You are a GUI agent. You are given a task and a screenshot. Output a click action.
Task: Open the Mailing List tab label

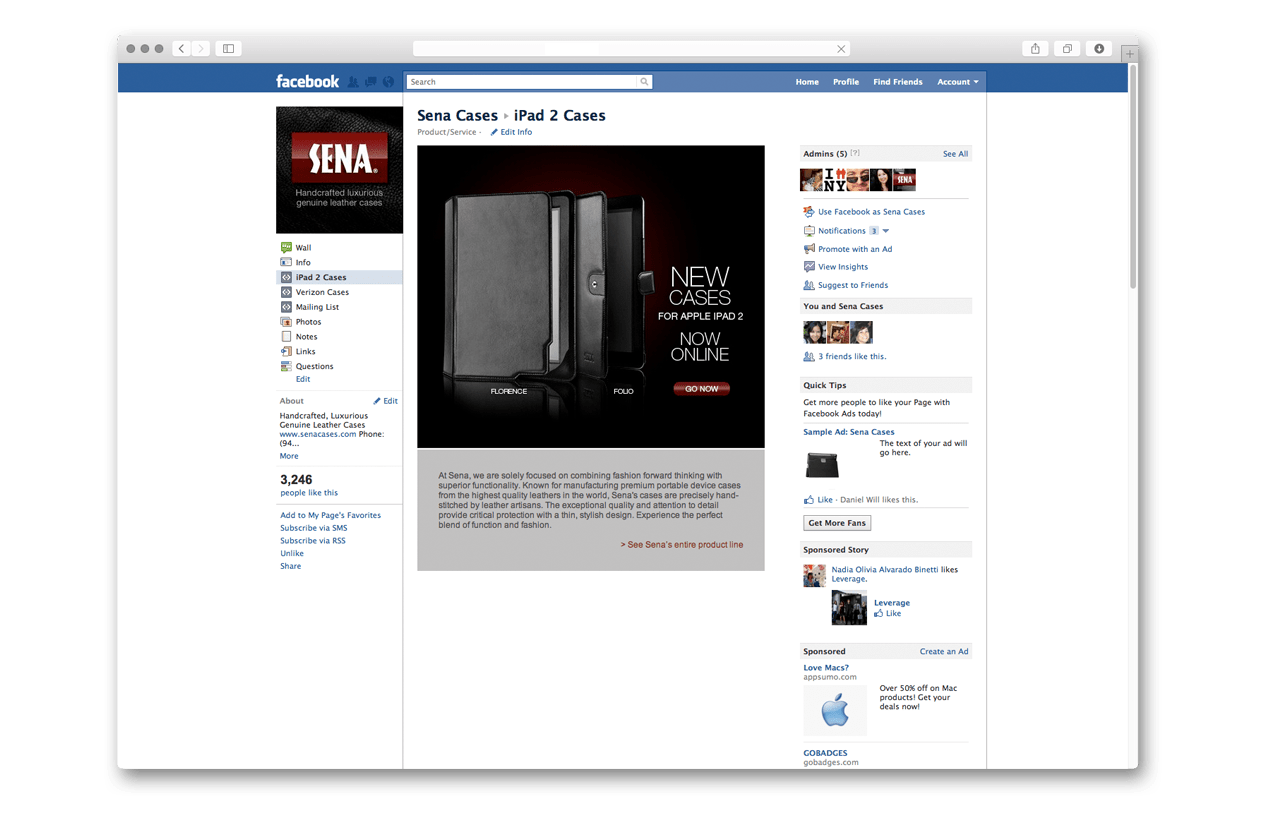click(317, 307)
